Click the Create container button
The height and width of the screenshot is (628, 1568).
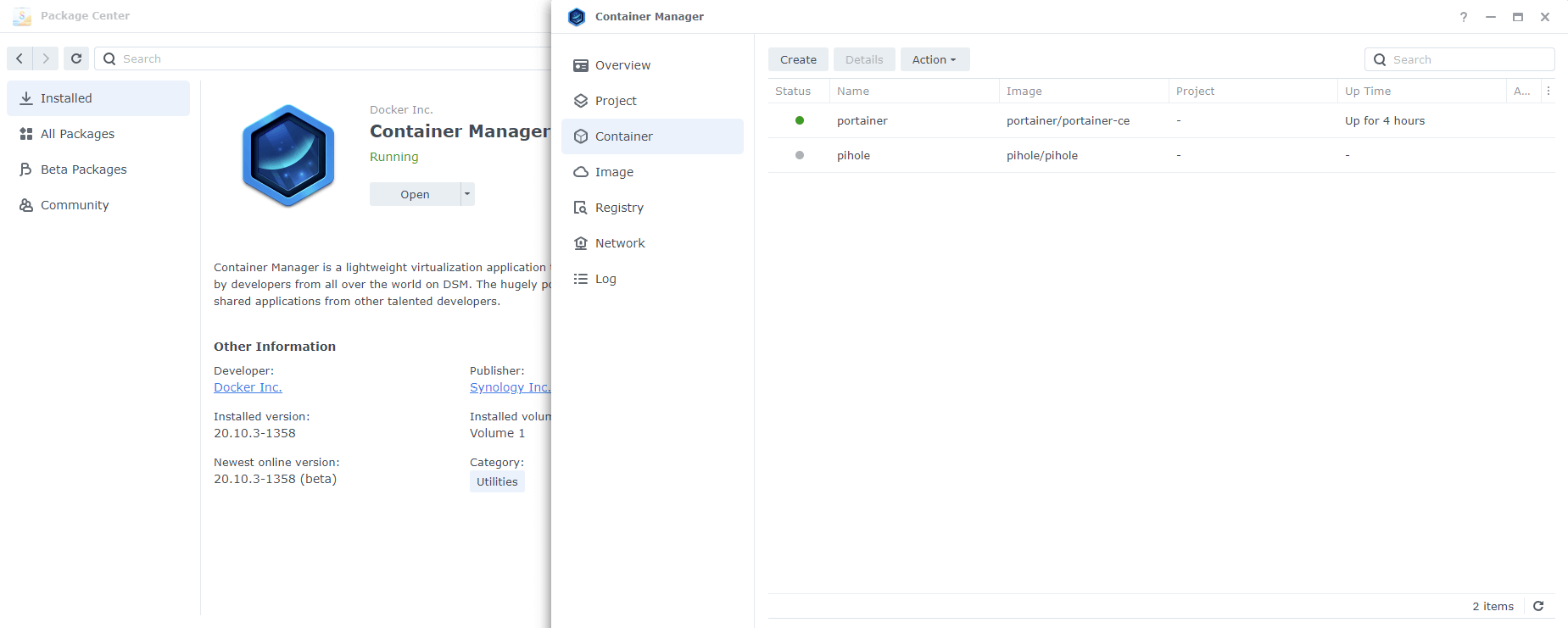pos(798,59)
